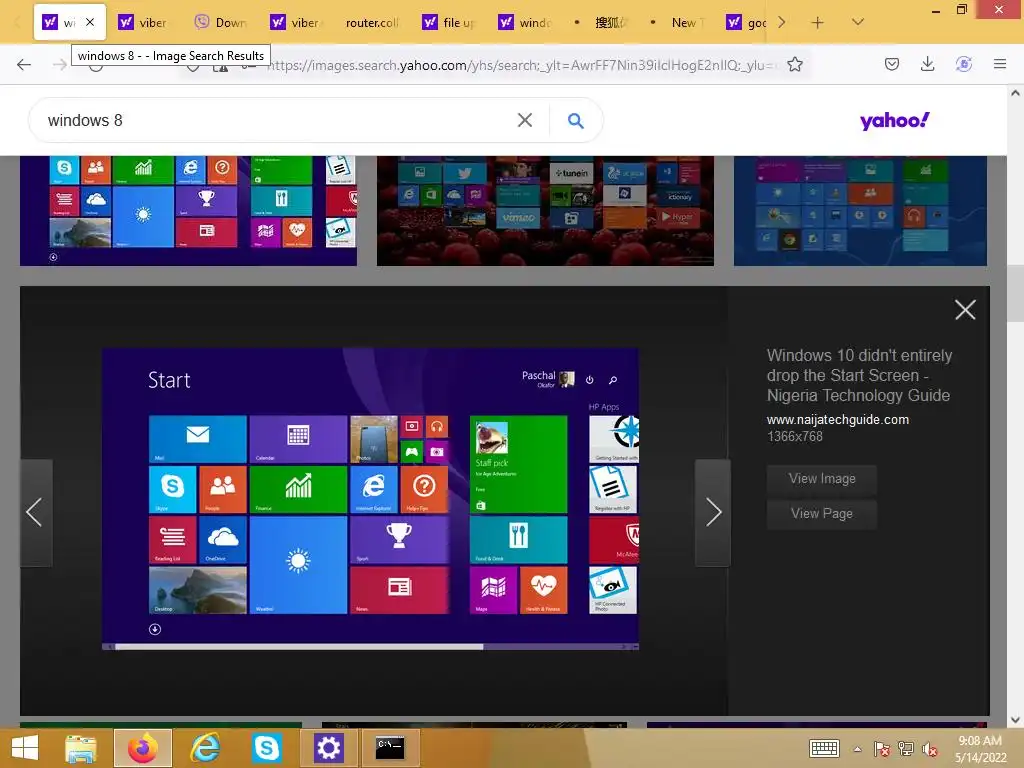1024x768 pixels.
Task: Click the Firefox taskbar icon
Action: pos(142,748)
